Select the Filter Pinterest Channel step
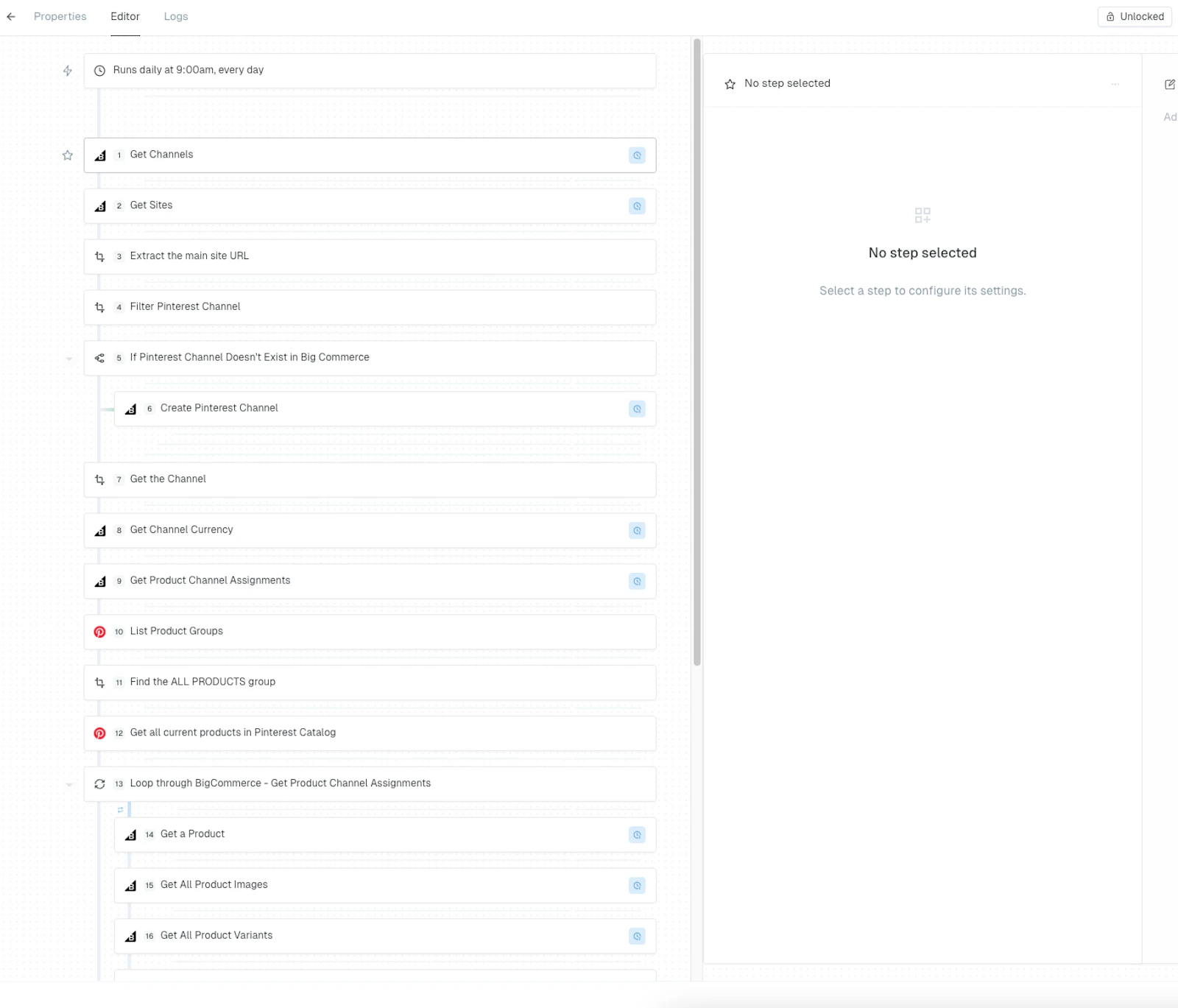 pos(370,307)
